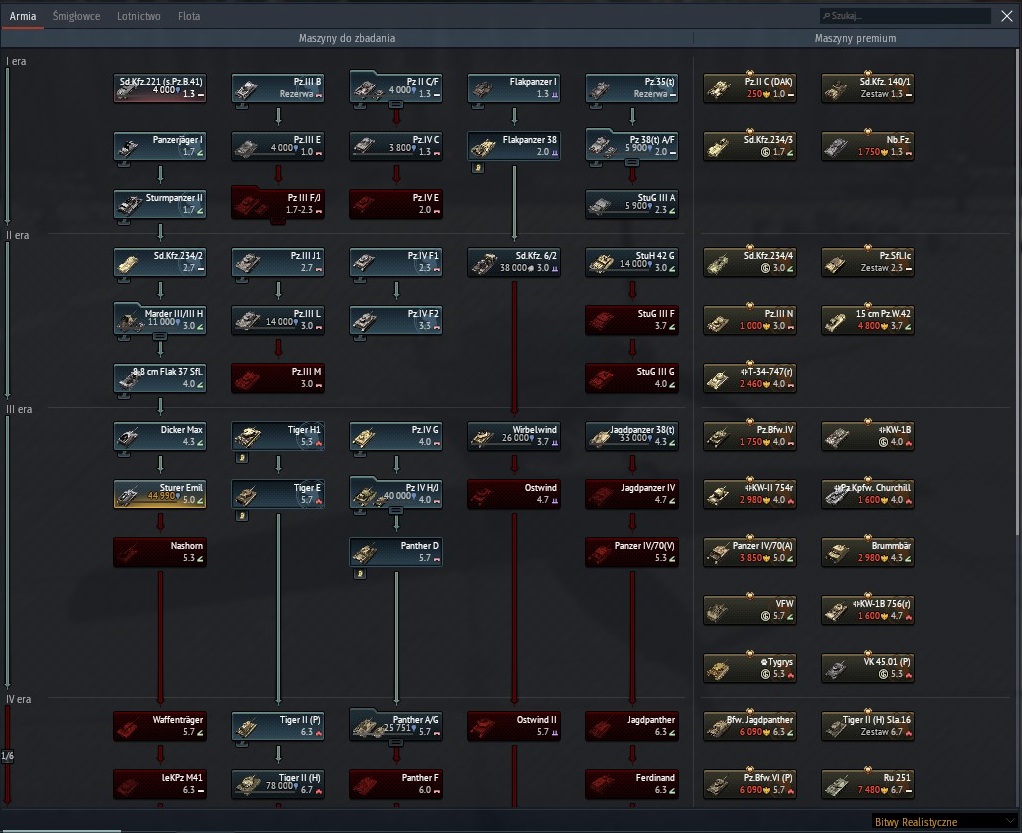The height and width of the screenshot is (833, 1022).
Task: Select the Pz.III L tank
Action: [x=278, y=320]
